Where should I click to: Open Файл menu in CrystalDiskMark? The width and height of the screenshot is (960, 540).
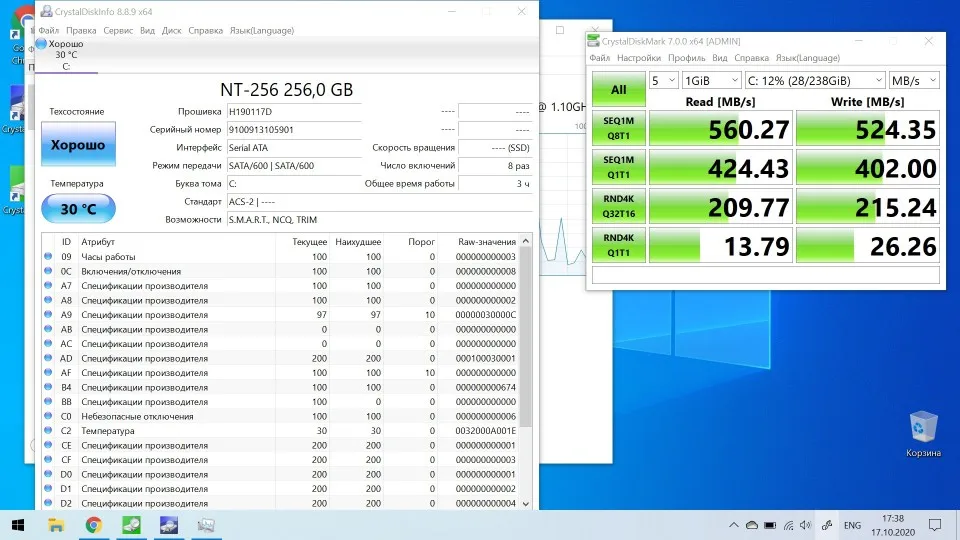599,58
